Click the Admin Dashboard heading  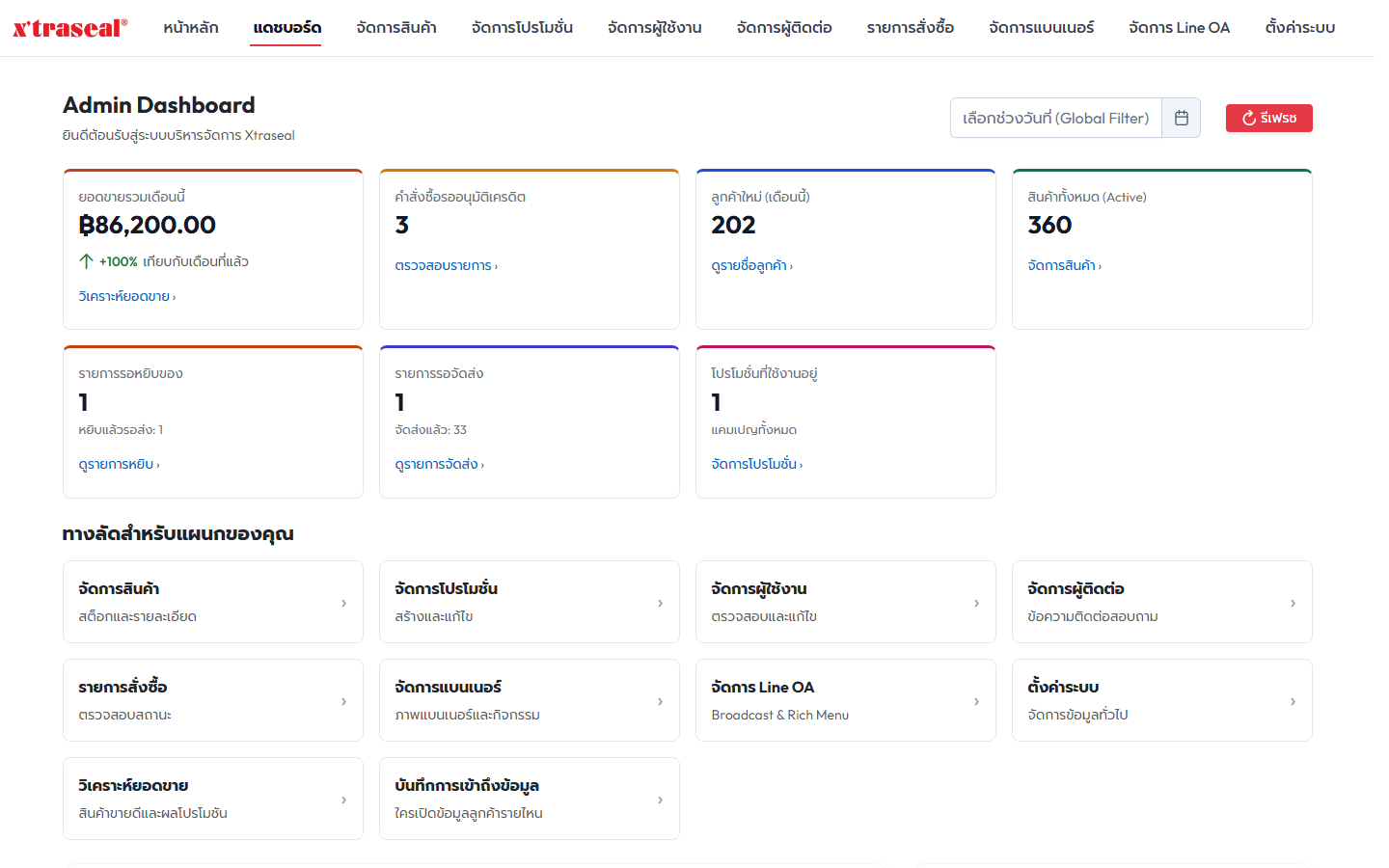point(159,105)
